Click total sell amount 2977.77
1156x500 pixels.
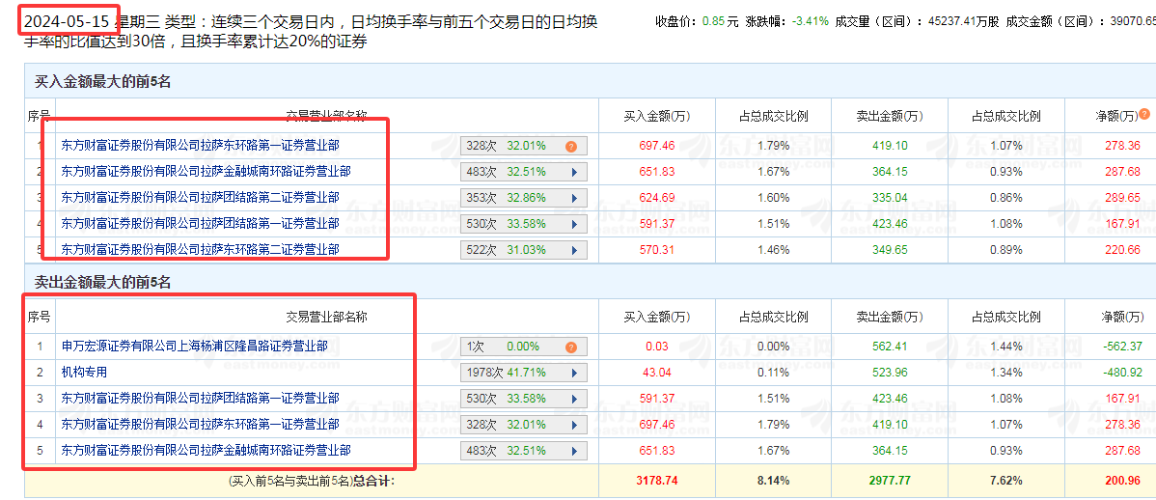click(x=889, y=481)
